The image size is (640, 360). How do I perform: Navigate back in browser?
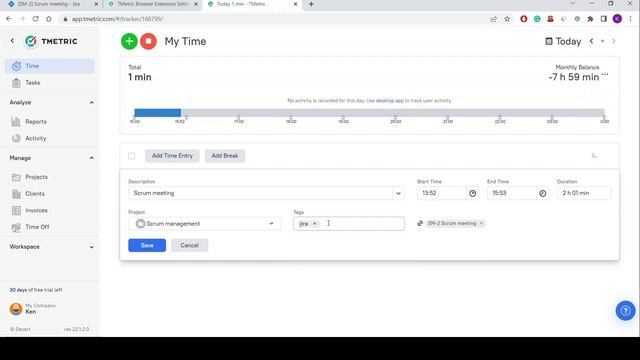point(9,19)
